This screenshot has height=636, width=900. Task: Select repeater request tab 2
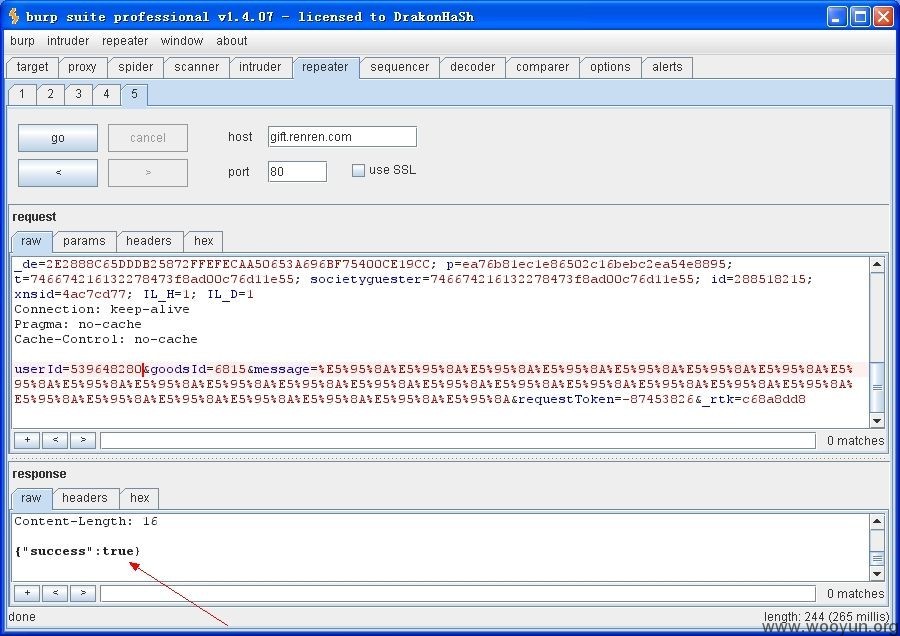(51, 94)
